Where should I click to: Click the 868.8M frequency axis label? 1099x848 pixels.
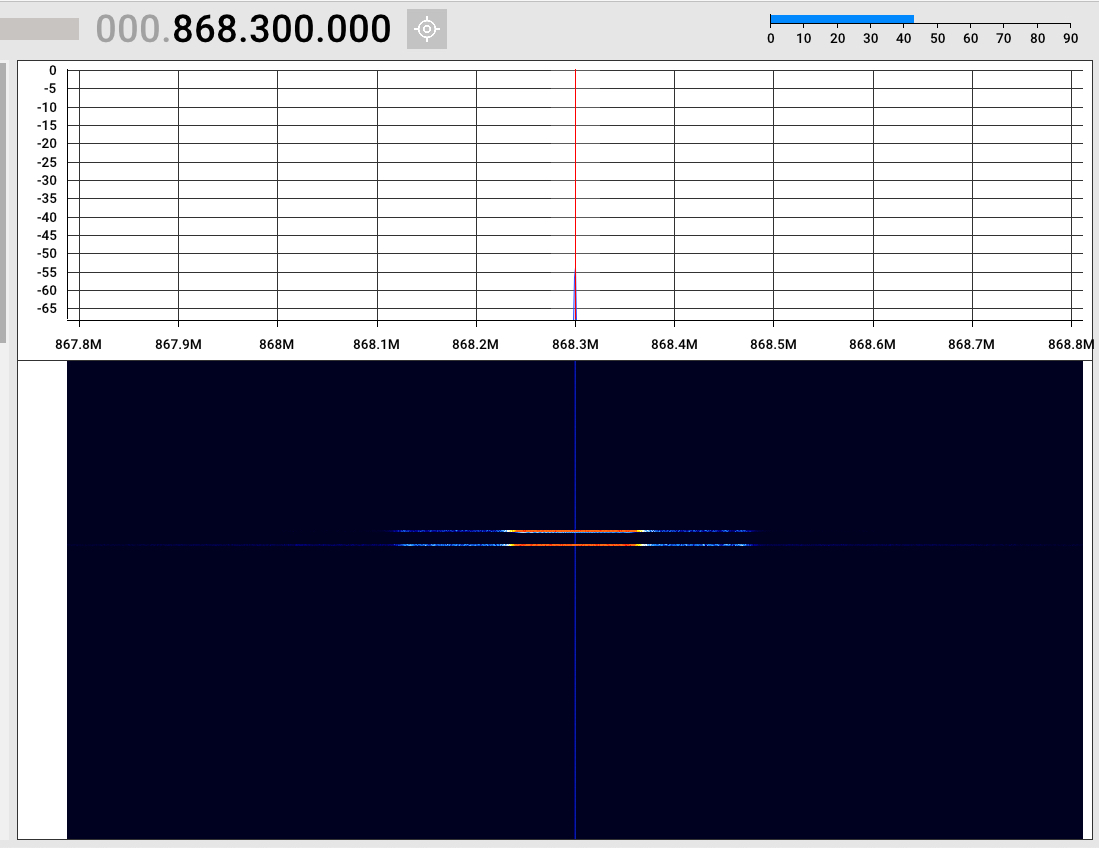(x=1071, y=344)
